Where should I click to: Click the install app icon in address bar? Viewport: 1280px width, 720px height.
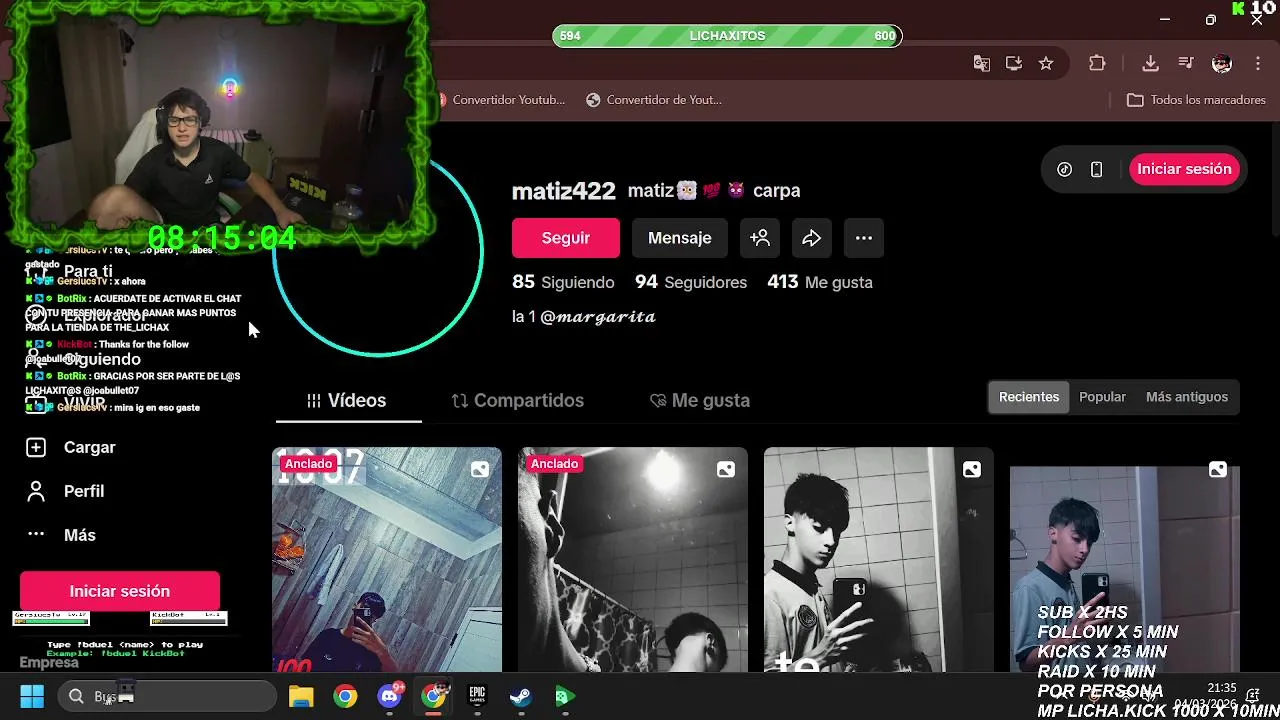[x=1014, y=63]
